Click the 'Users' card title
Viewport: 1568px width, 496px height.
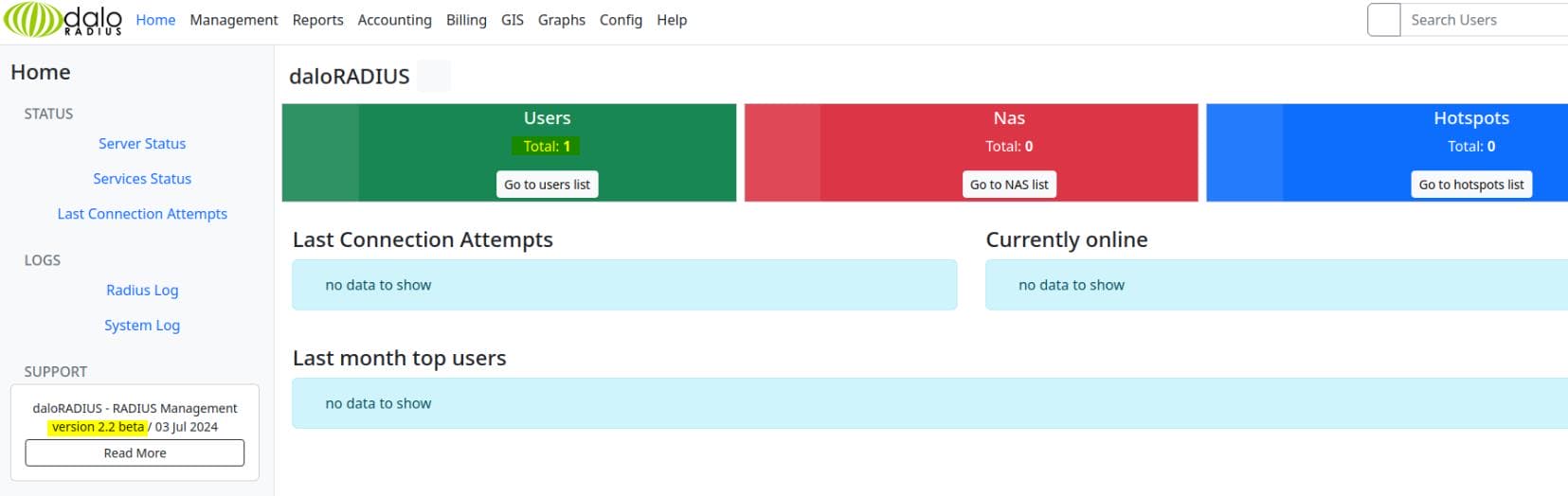coord(547,118)
